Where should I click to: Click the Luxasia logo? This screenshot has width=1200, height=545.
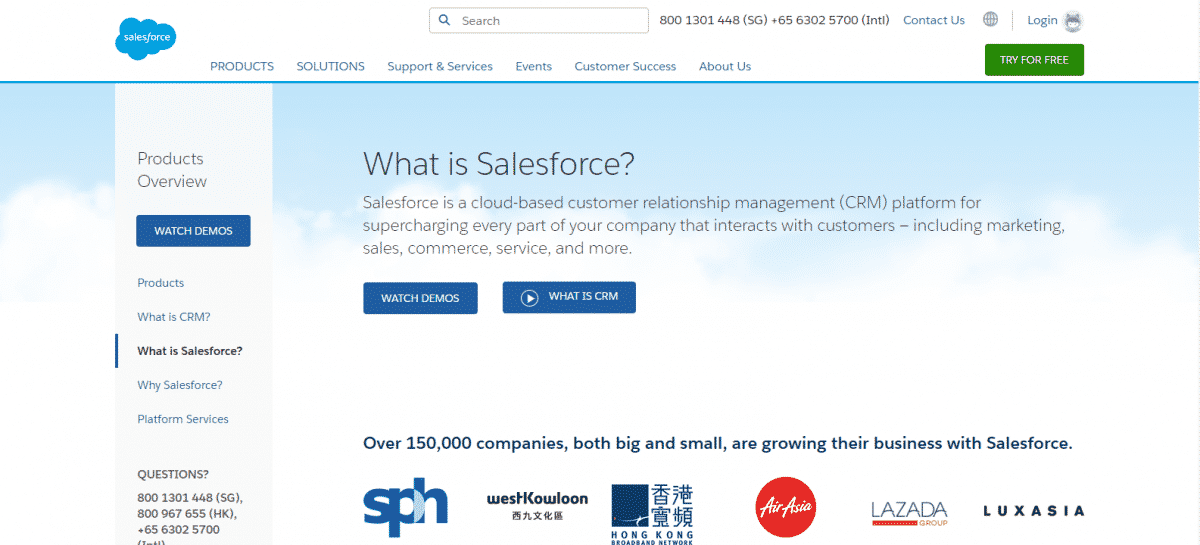pyautogui.click(x=1033, y=511)
